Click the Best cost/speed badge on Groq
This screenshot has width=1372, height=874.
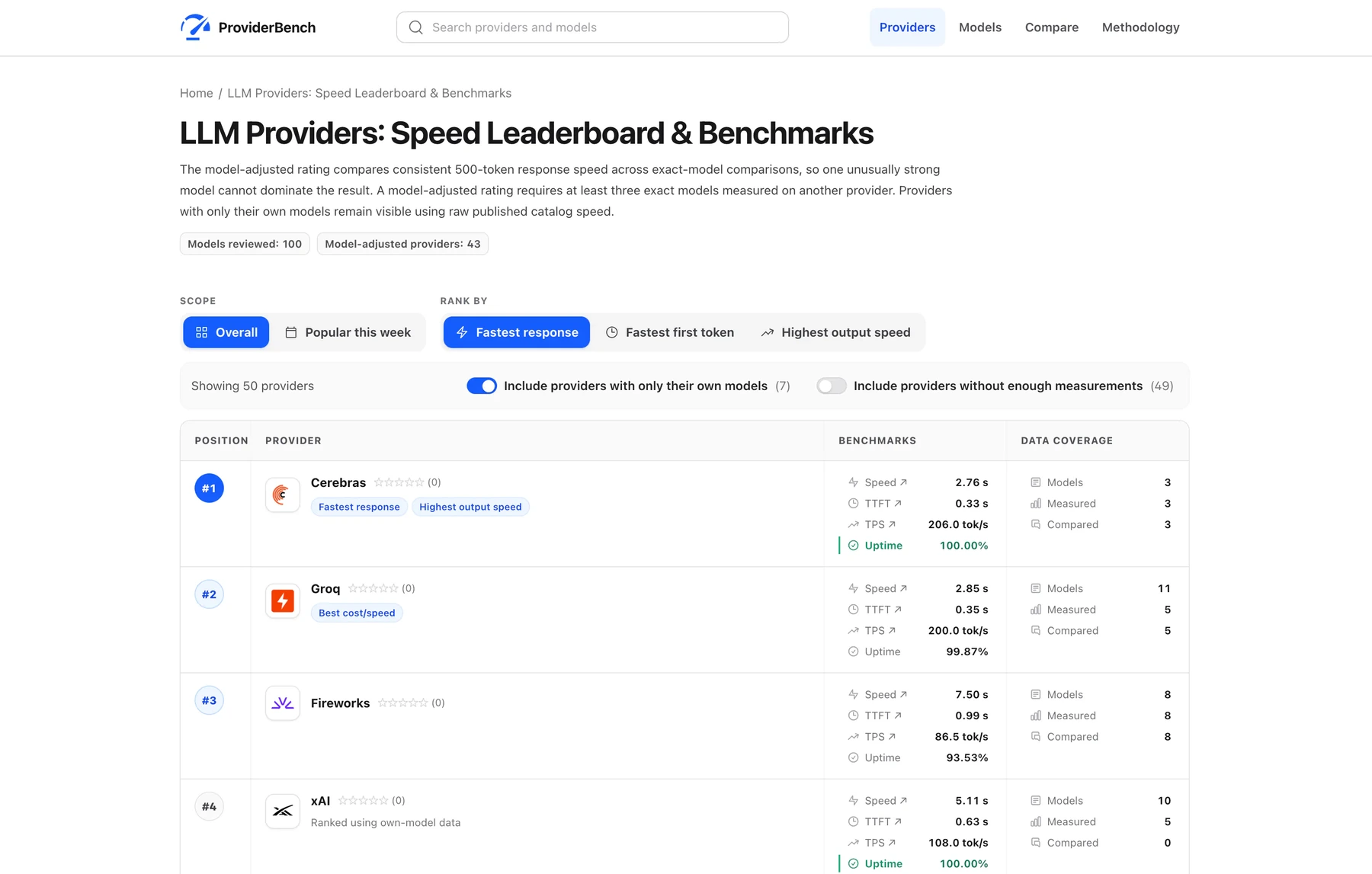(357, 613)
